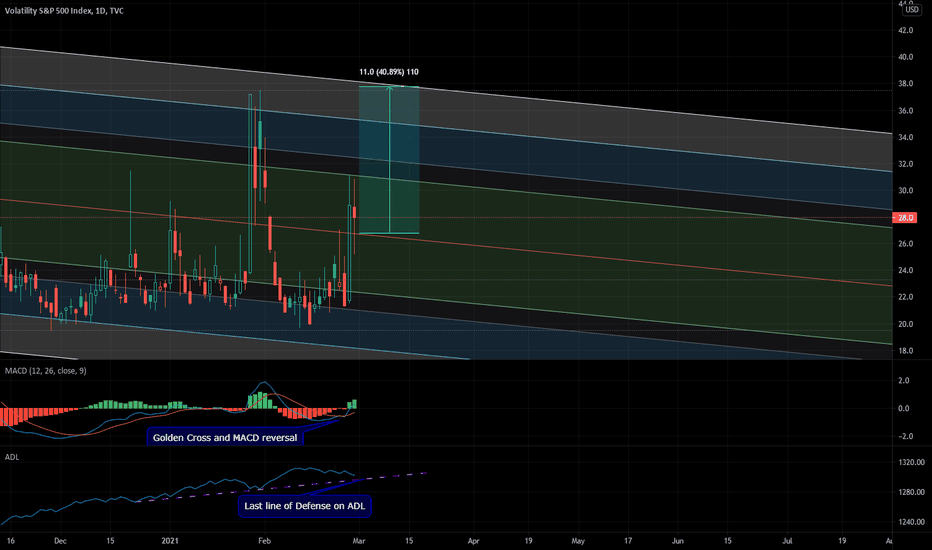The image size is (932, 550).
Task: Click the 42.0 price axis label
Action: 905,30
